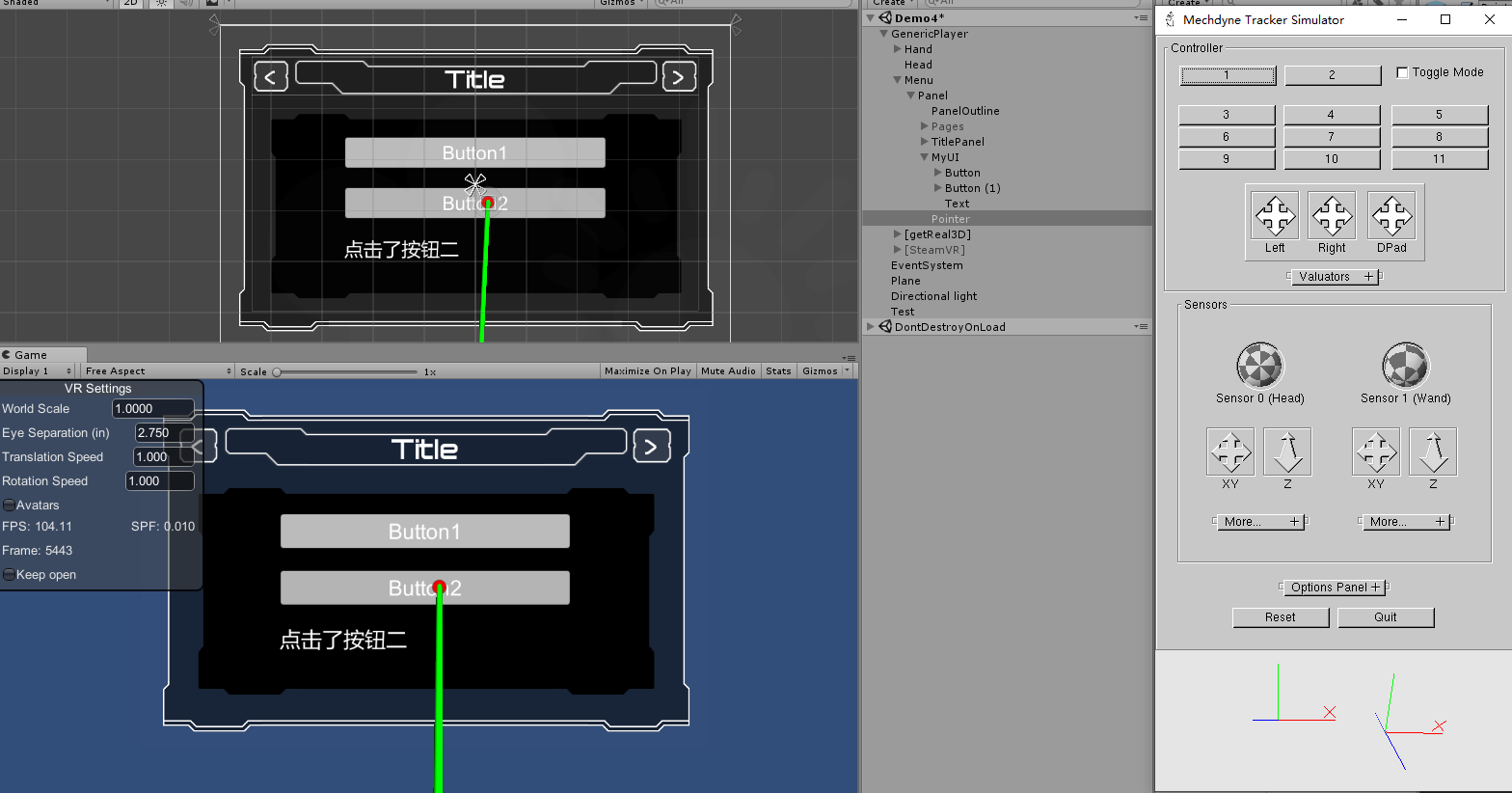
Task: Click the DPad icon in Tracker Simulator
Action: click(x=1391, y=214)
